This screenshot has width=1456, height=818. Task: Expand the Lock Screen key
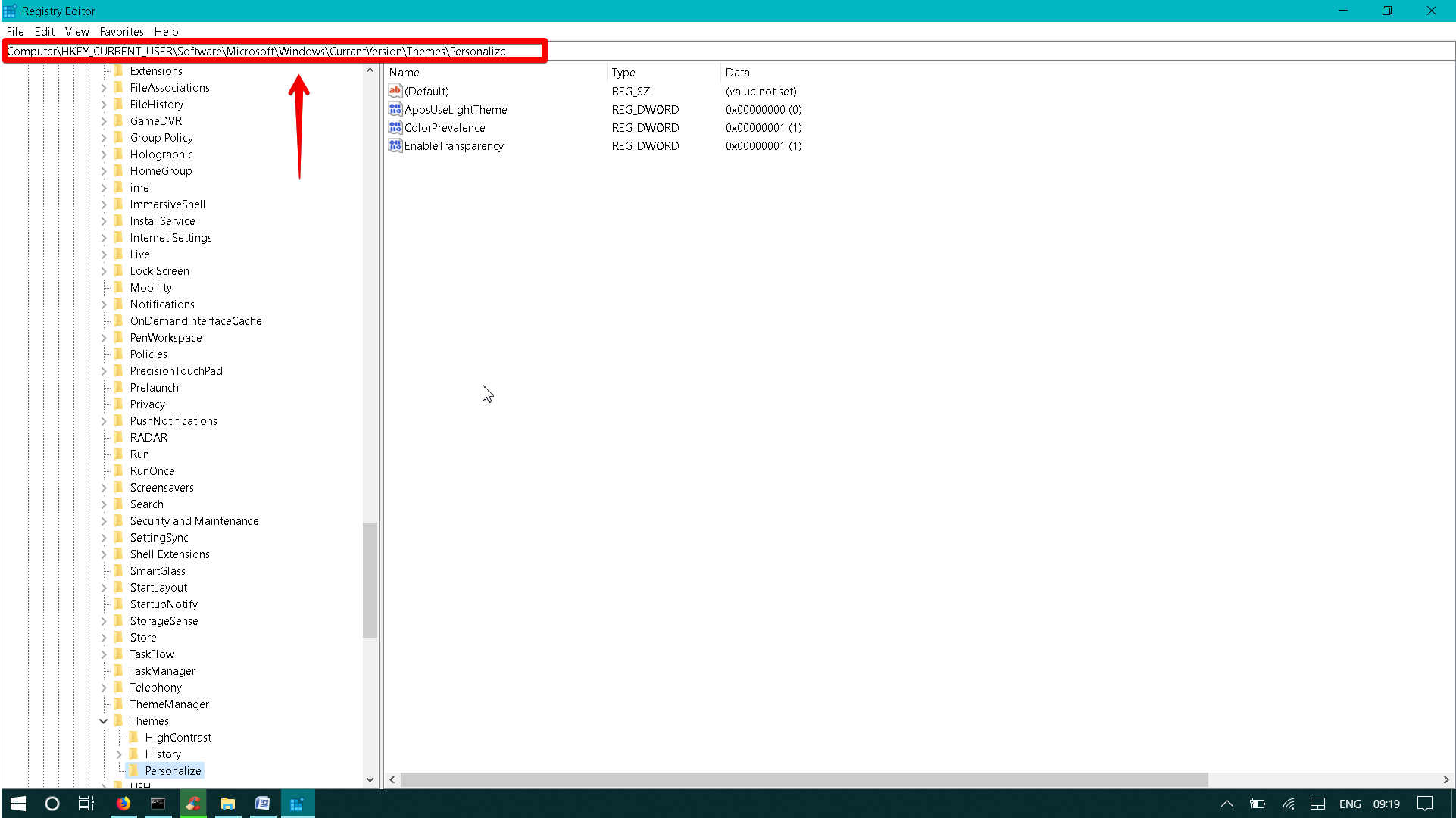104,271
